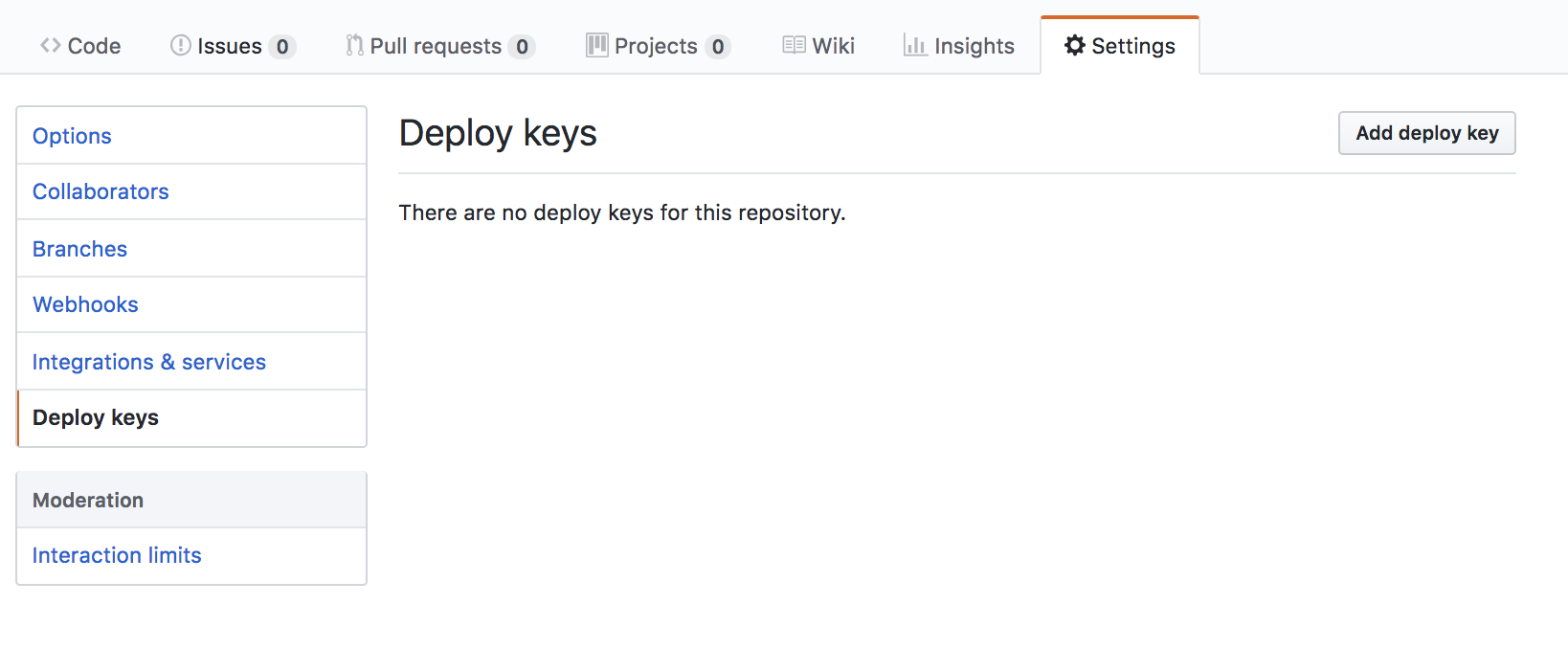Navigate to Branches settings
Screen dimensions: 1568x649
(79, 248)
